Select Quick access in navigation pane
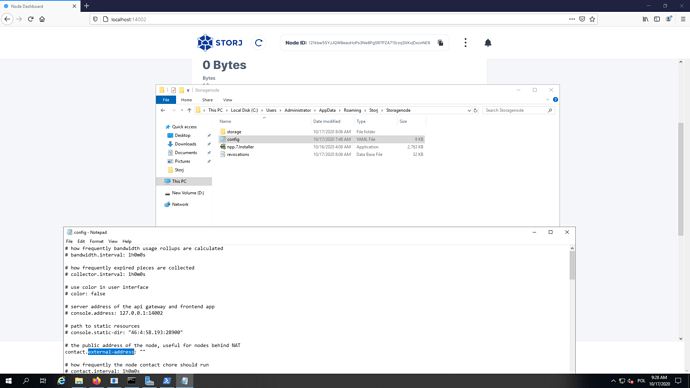Screen dimensions: 690x388 [x=184, y=127]
